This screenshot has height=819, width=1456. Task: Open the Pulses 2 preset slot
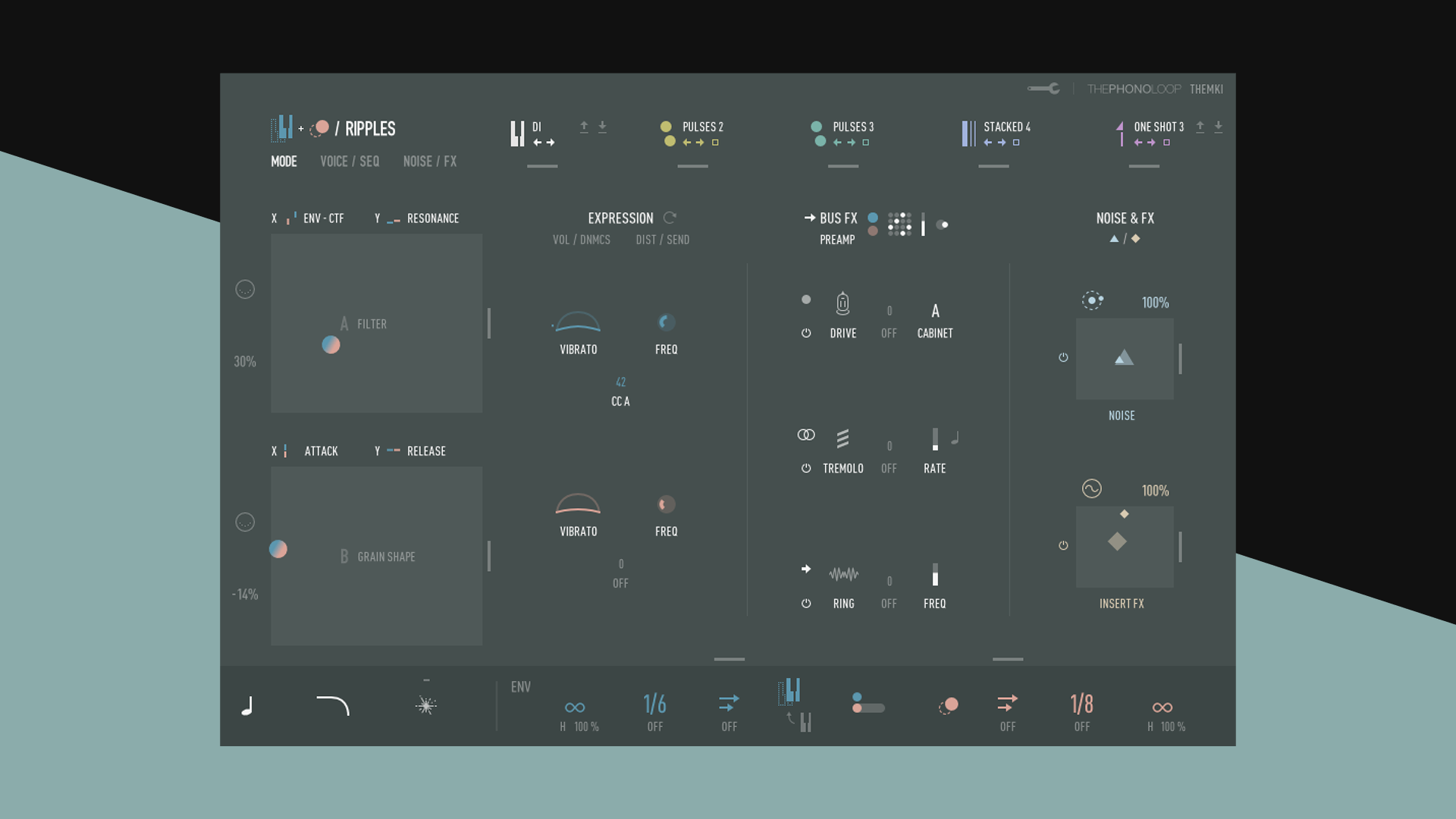coord(702,127)
